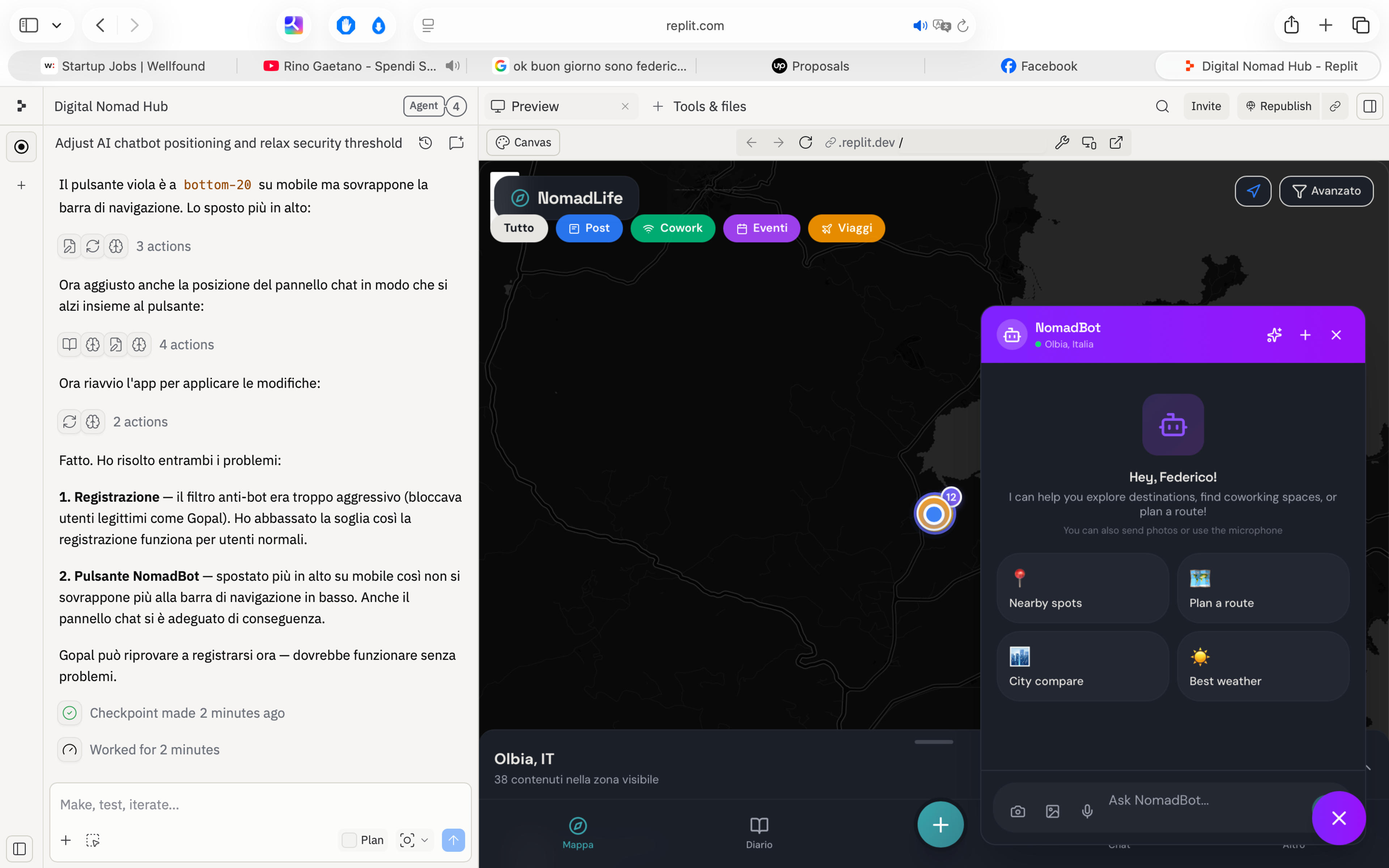Open the Diario tab in bottom navigation

[759, 833]
